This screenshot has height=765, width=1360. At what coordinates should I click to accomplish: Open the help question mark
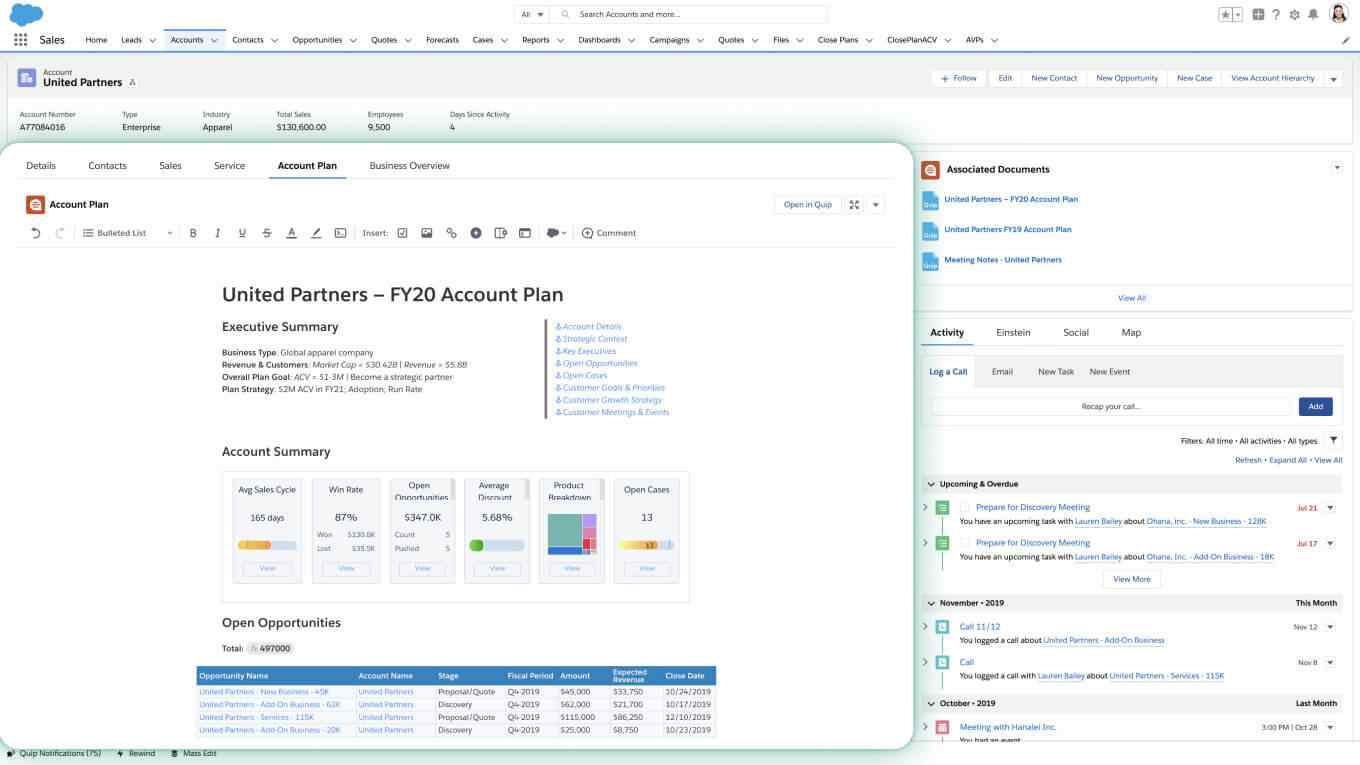(1276, 14)
